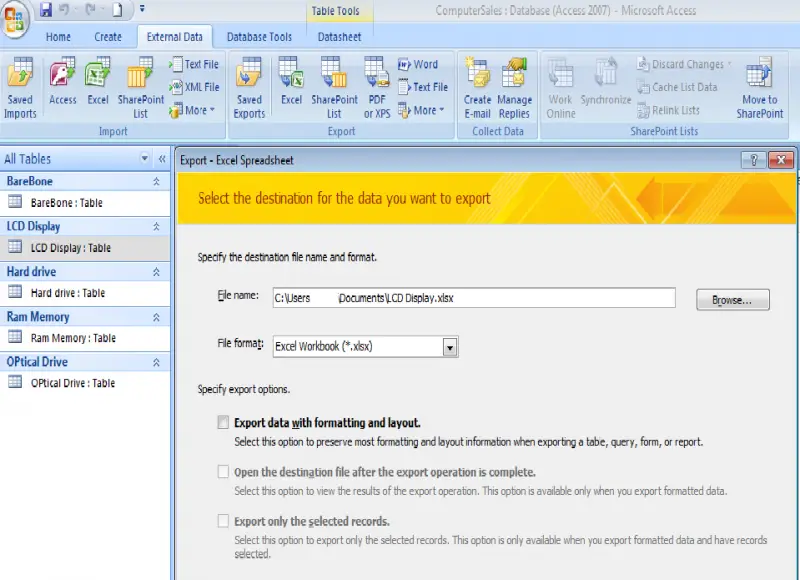
Task: Collapse the OPtical Drive group
Action: (x=157, y=362)
